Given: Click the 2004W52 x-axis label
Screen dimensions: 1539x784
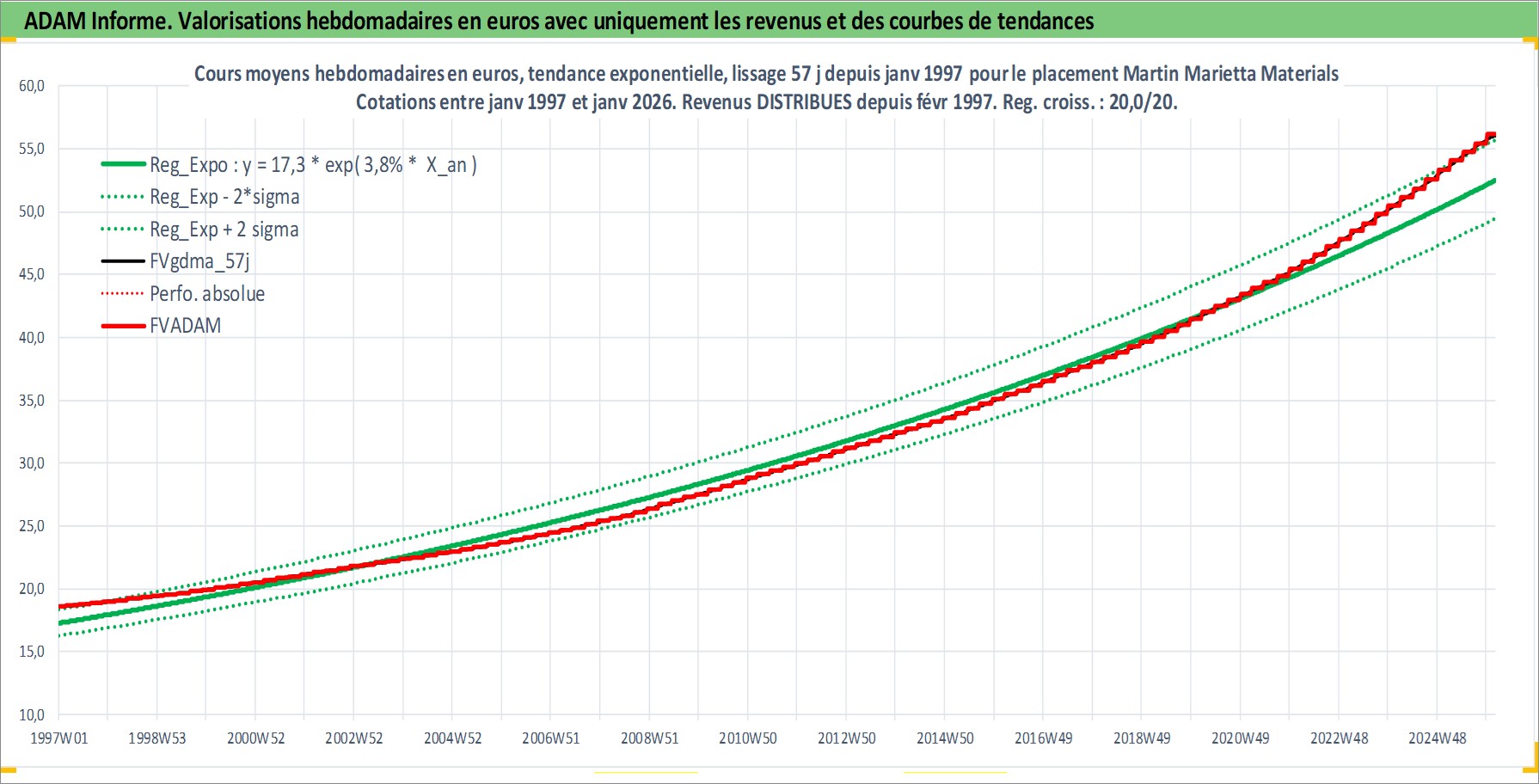Looking at the screenshot, I should point(453,738).
